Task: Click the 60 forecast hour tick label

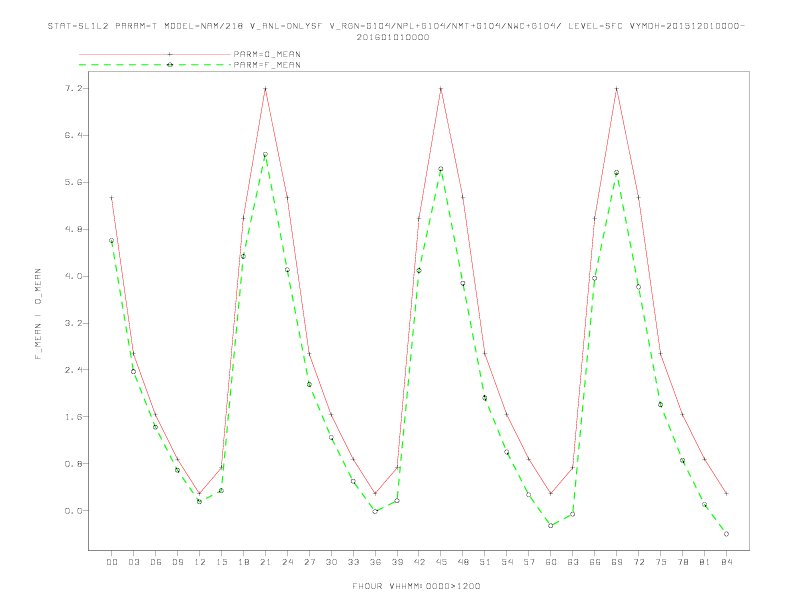Action: tap(551, 562)
